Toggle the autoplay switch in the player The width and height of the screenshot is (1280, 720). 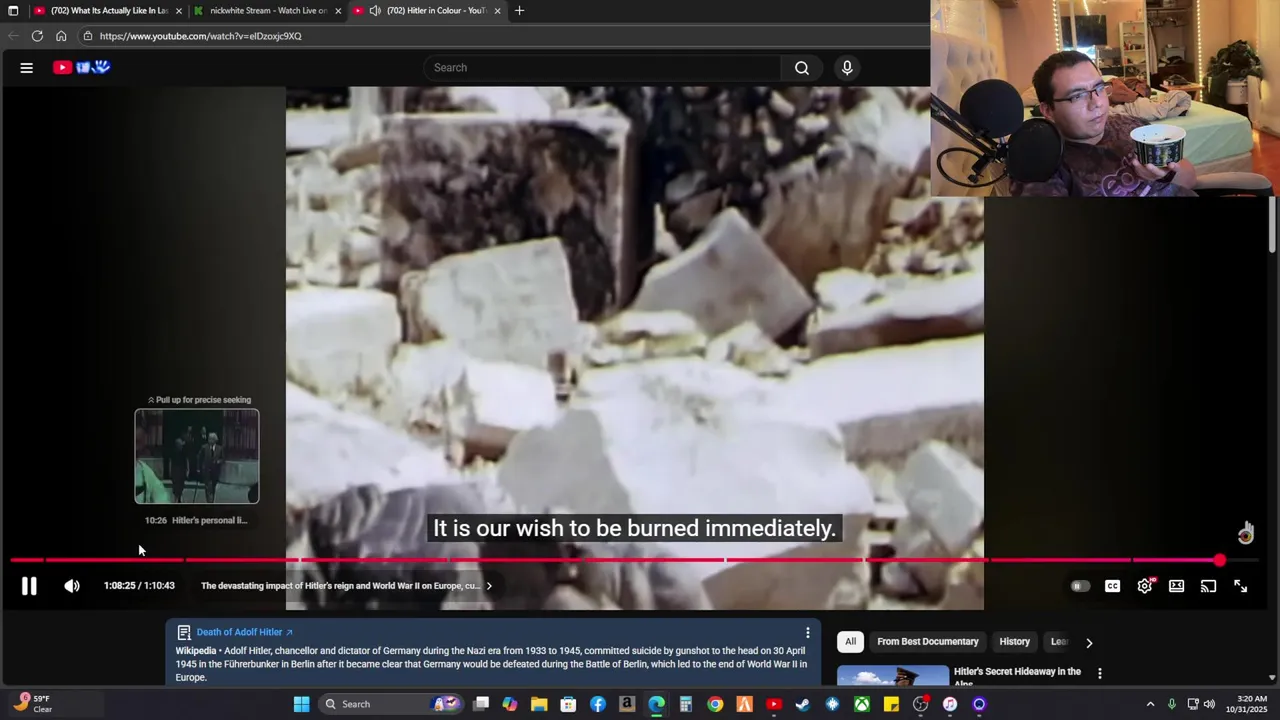(1080, 587)
